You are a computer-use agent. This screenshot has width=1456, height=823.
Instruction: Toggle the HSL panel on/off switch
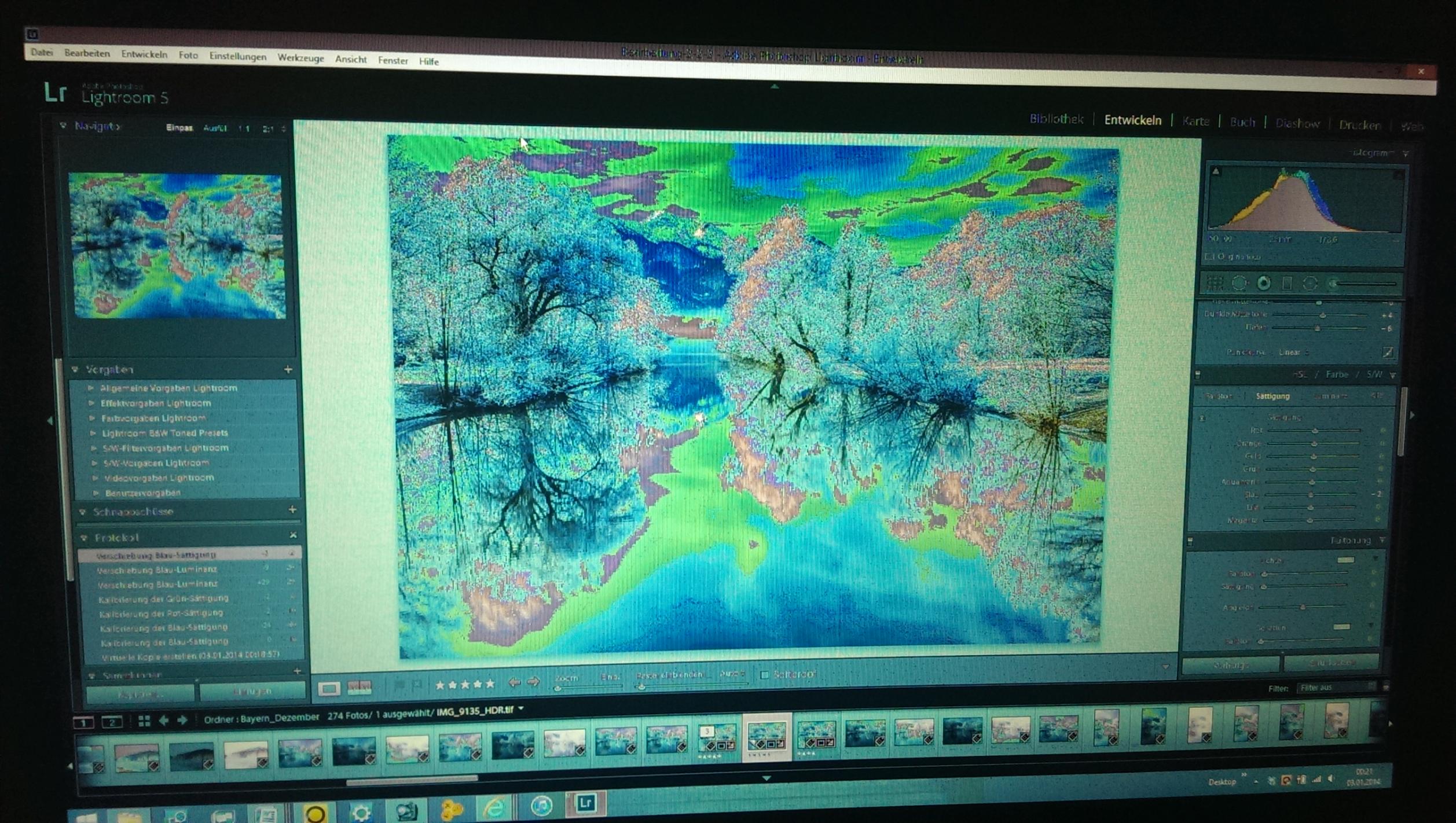coord(1198,374)
